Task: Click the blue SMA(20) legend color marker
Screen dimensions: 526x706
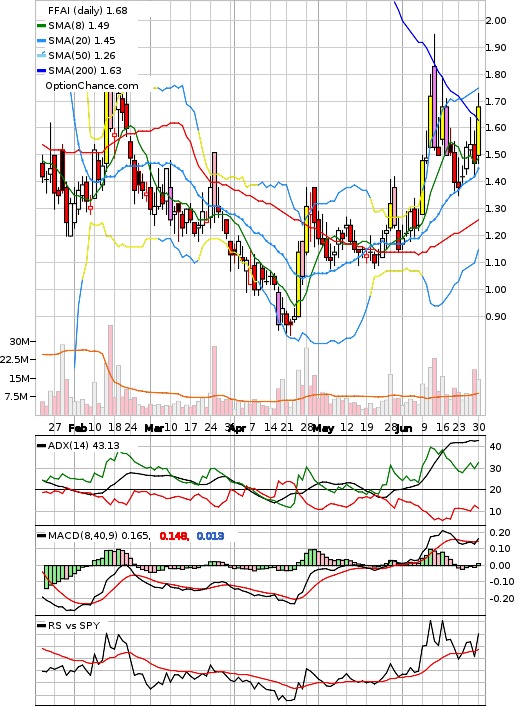Action: tap(41, 41)
